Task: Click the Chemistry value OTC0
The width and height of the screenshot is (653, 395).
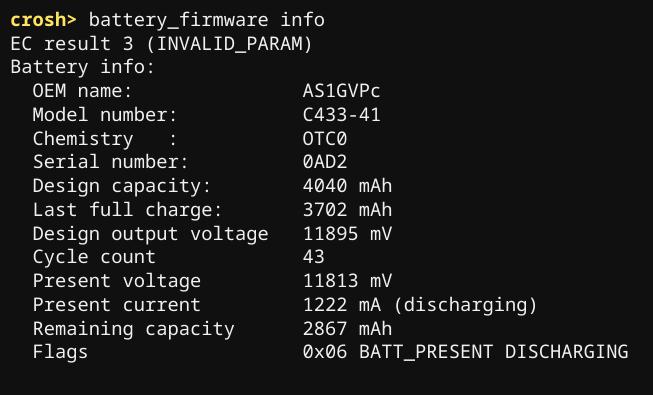Action: pyautogui.click(x=325, y=138)
